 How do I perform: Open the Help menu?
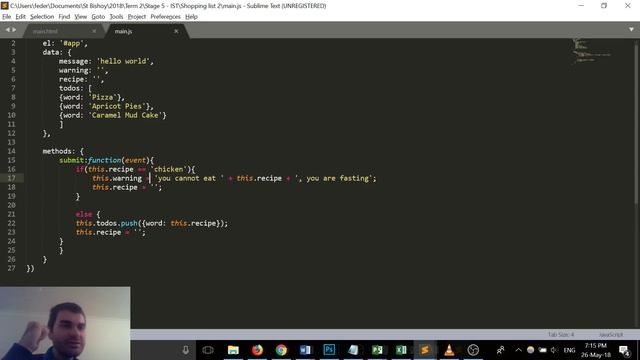click(191, 17)
